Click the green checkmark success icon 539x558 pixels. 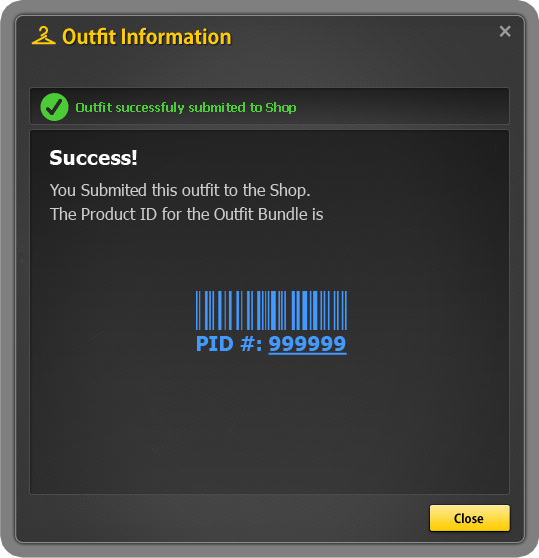tap(54, 107)
